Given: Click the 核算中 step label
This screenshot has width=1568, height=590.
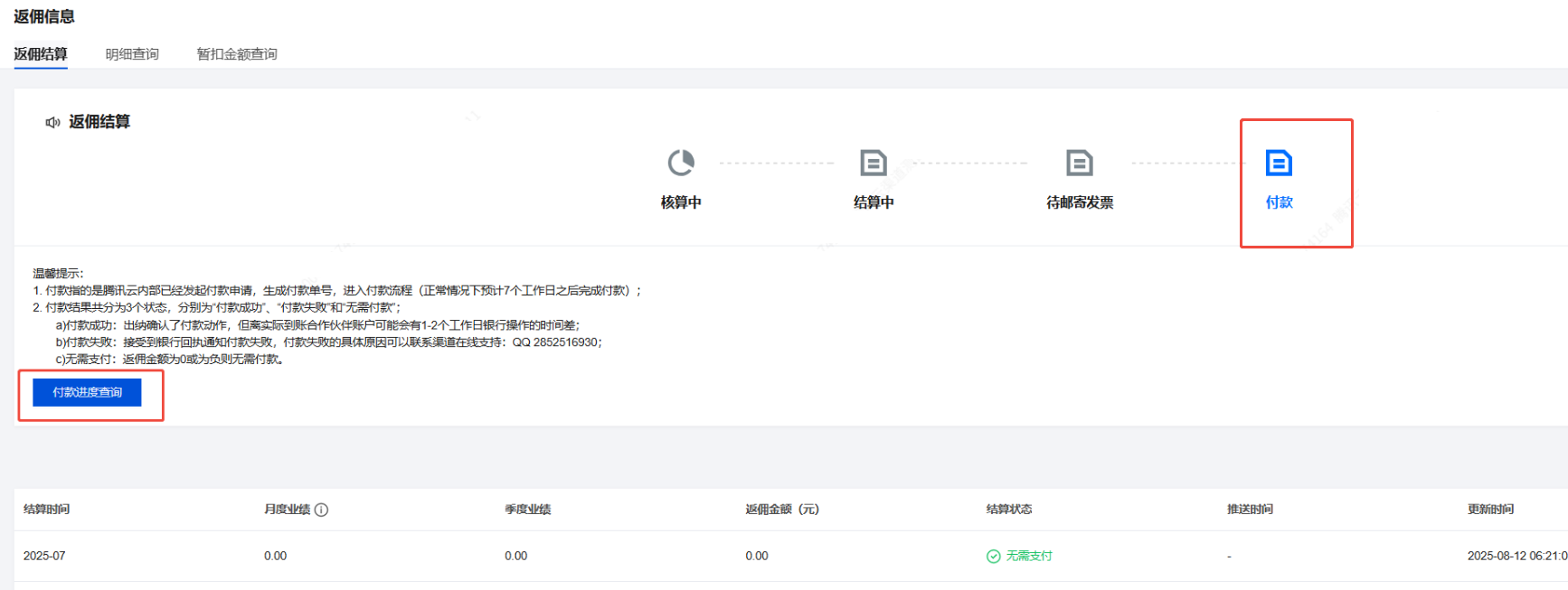Looking at the screenshot, I should pyautogui.click(x=681, y=202).
